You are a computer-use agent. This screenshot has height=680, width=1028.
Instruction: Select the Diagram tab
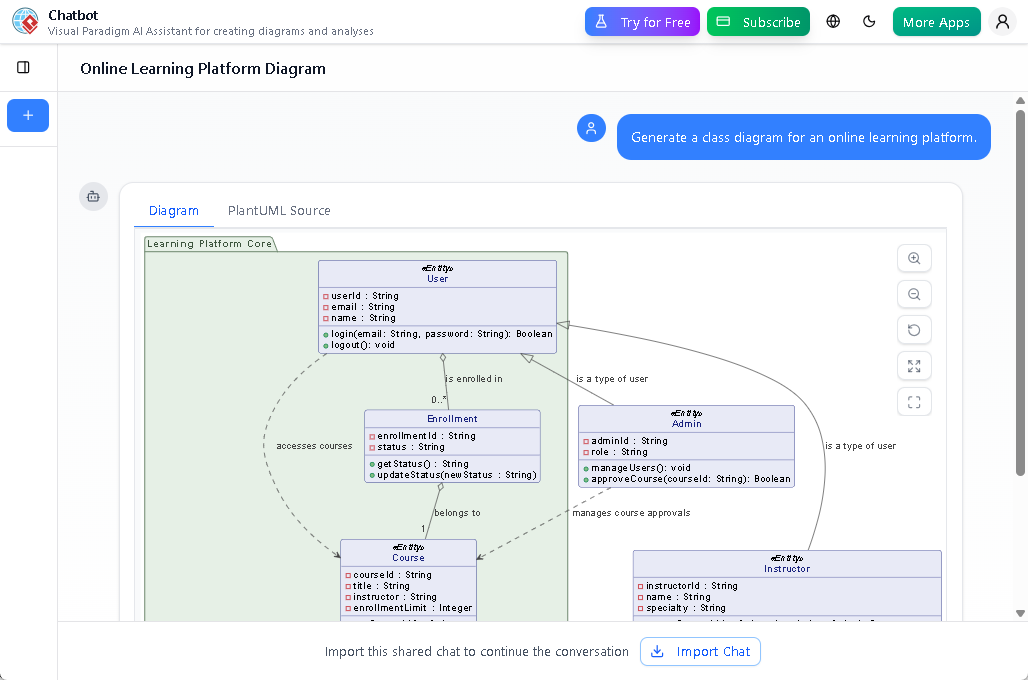(174, 211)
